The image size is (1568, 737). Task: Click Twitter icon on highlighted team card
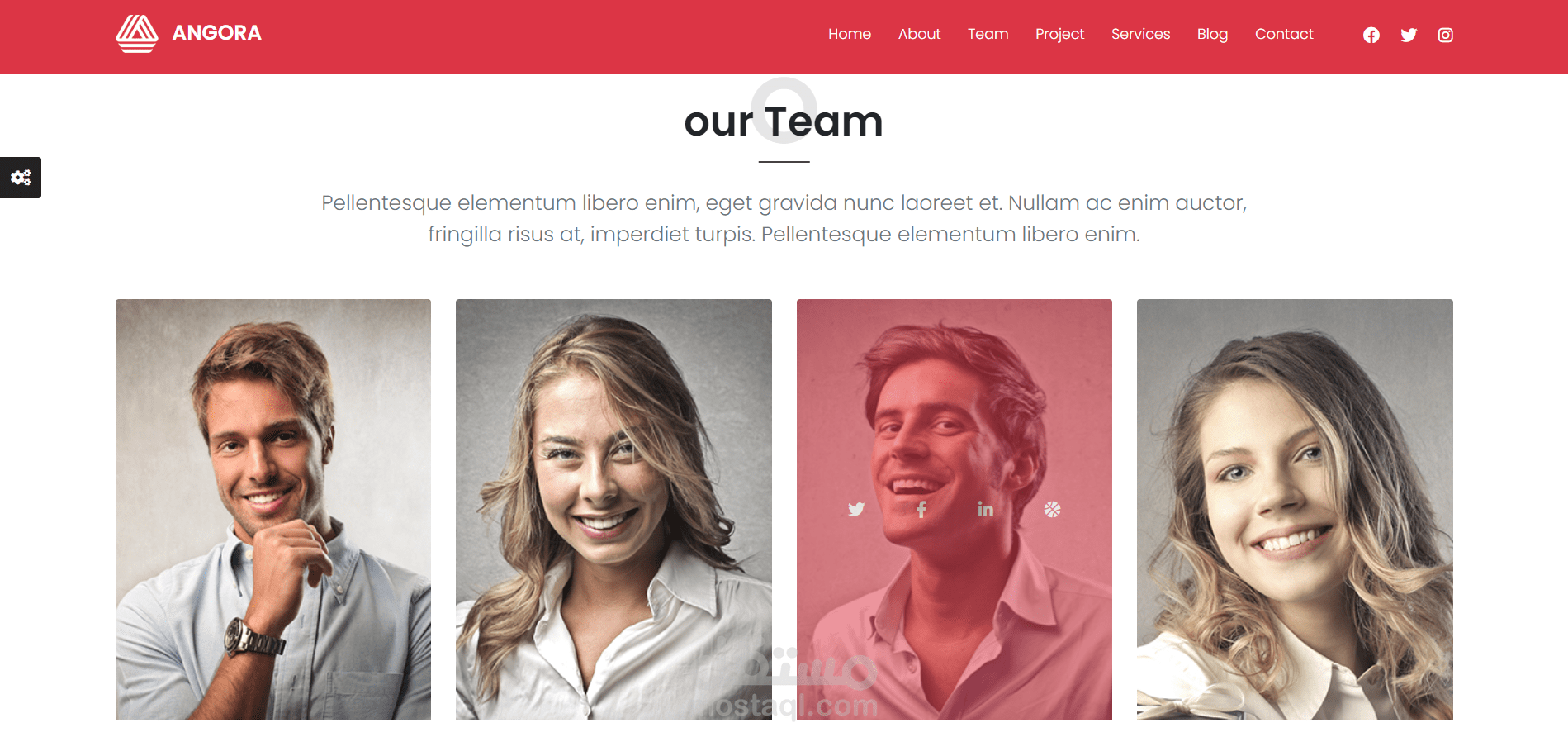[x=856, y=509]
